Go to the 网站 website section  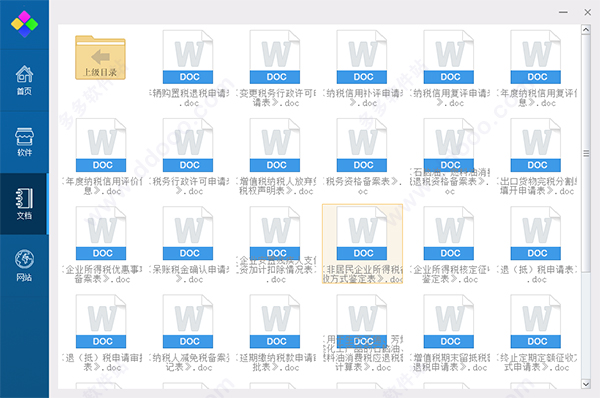[24, 266]
